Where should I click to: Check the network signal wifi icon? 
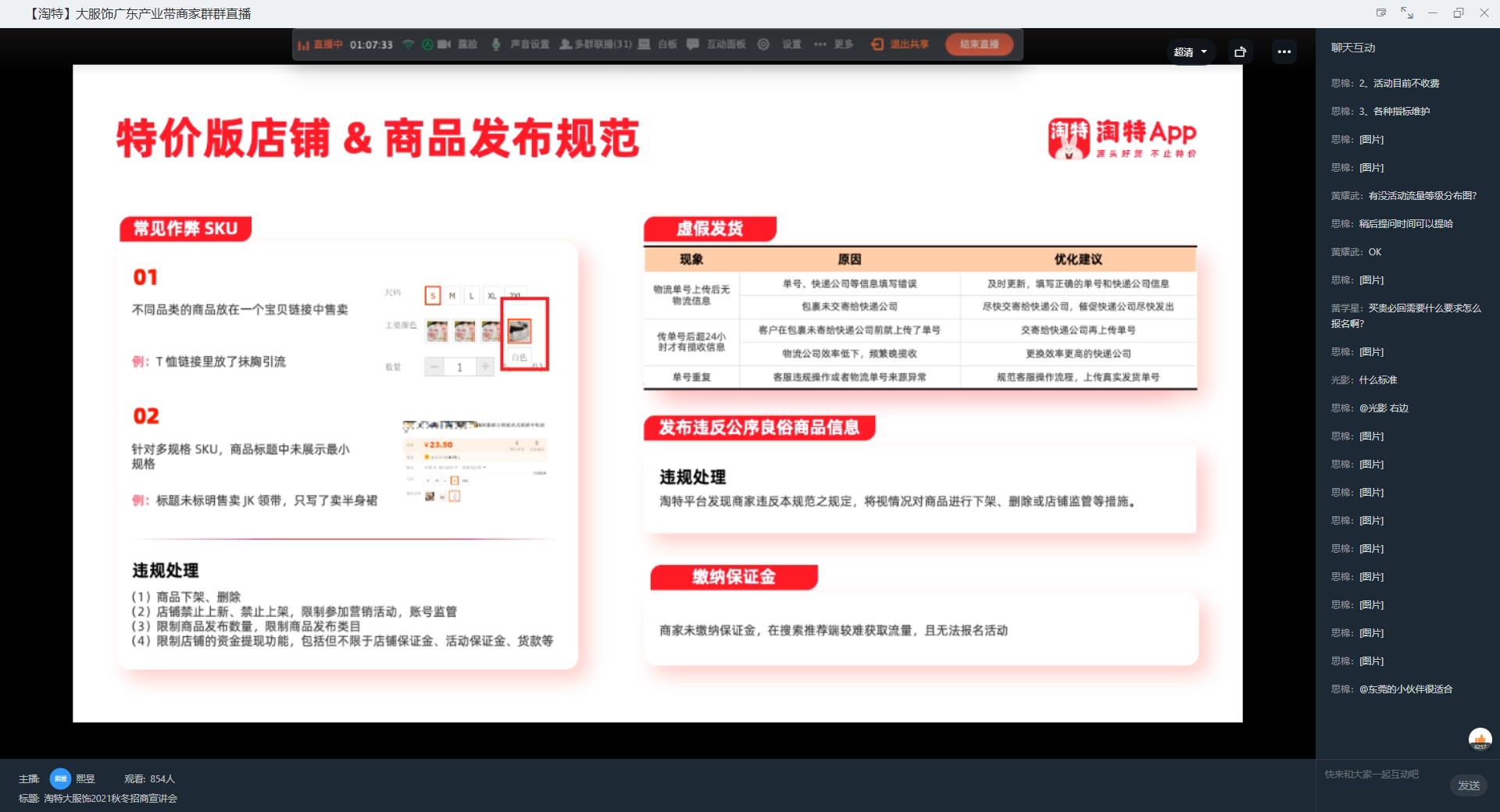point(408,45)
